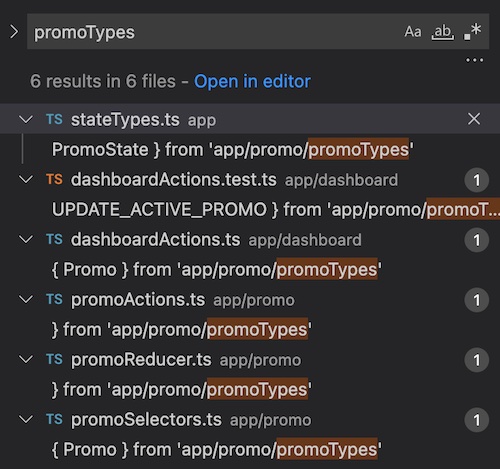
Task: Toggle Match Whole Word option
Action: point(443,32)
